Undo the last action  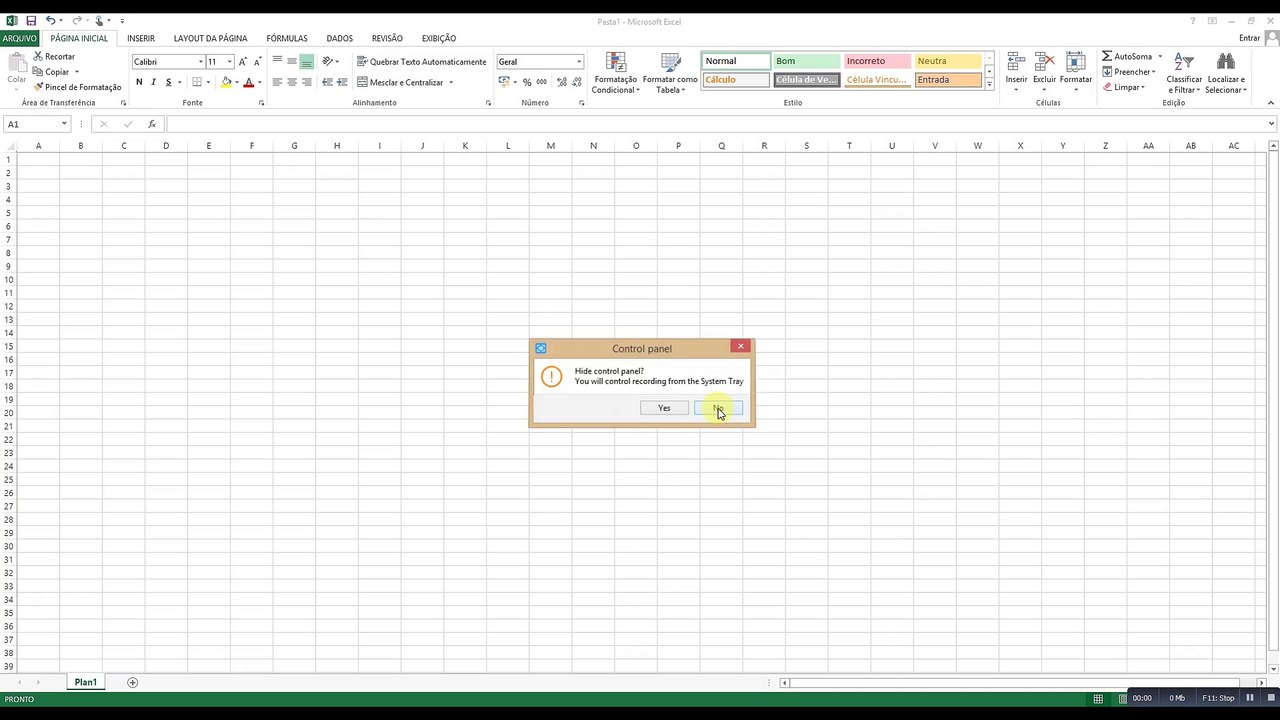(51, 21)
